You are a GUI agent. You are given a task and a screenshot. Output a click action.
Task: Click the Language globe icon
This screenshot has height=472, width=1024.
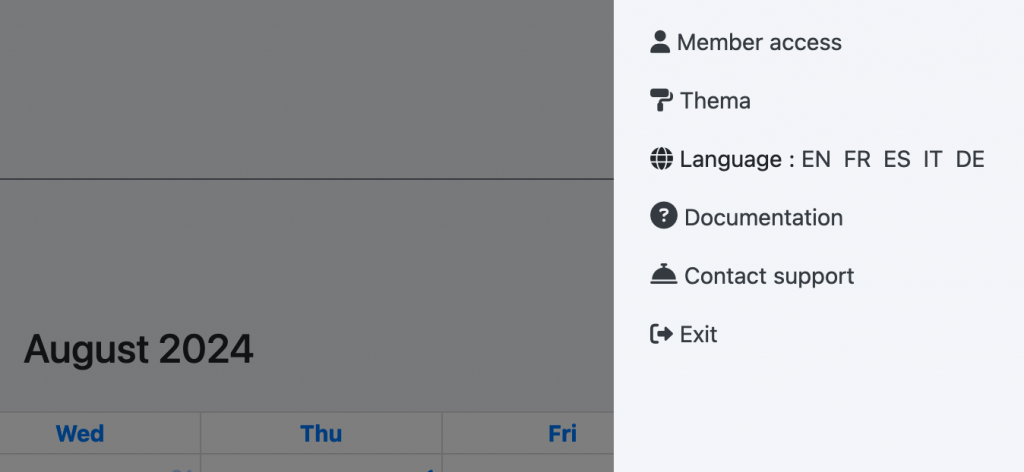tap(662, 159)
